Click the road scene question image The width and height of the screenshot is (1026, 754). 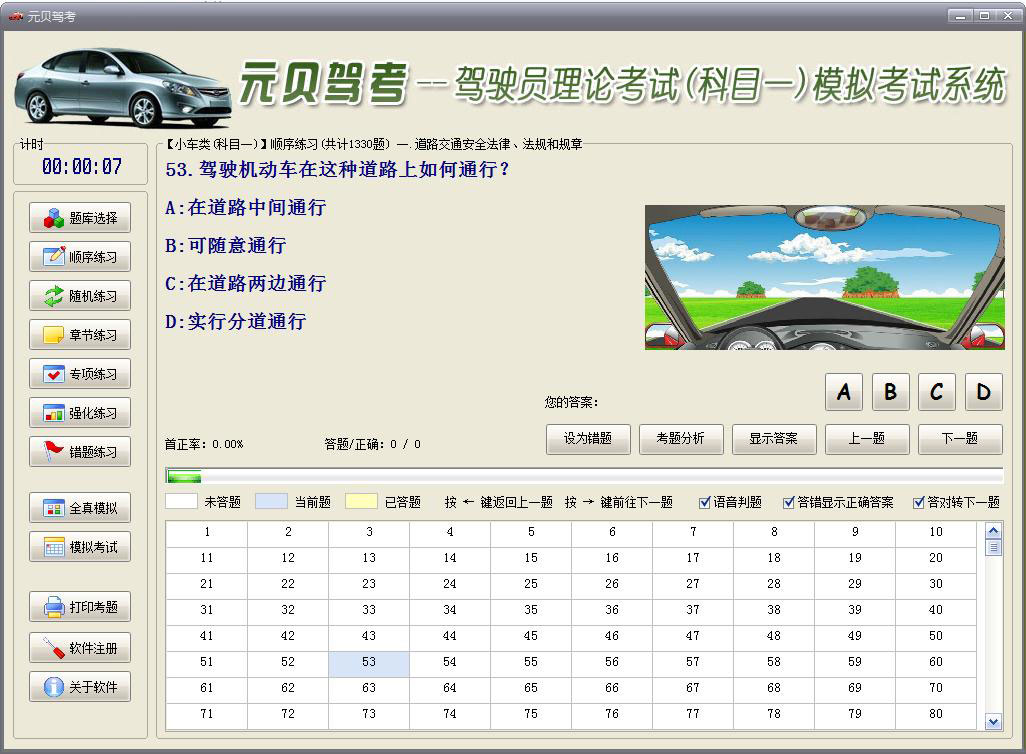[824, 277]
